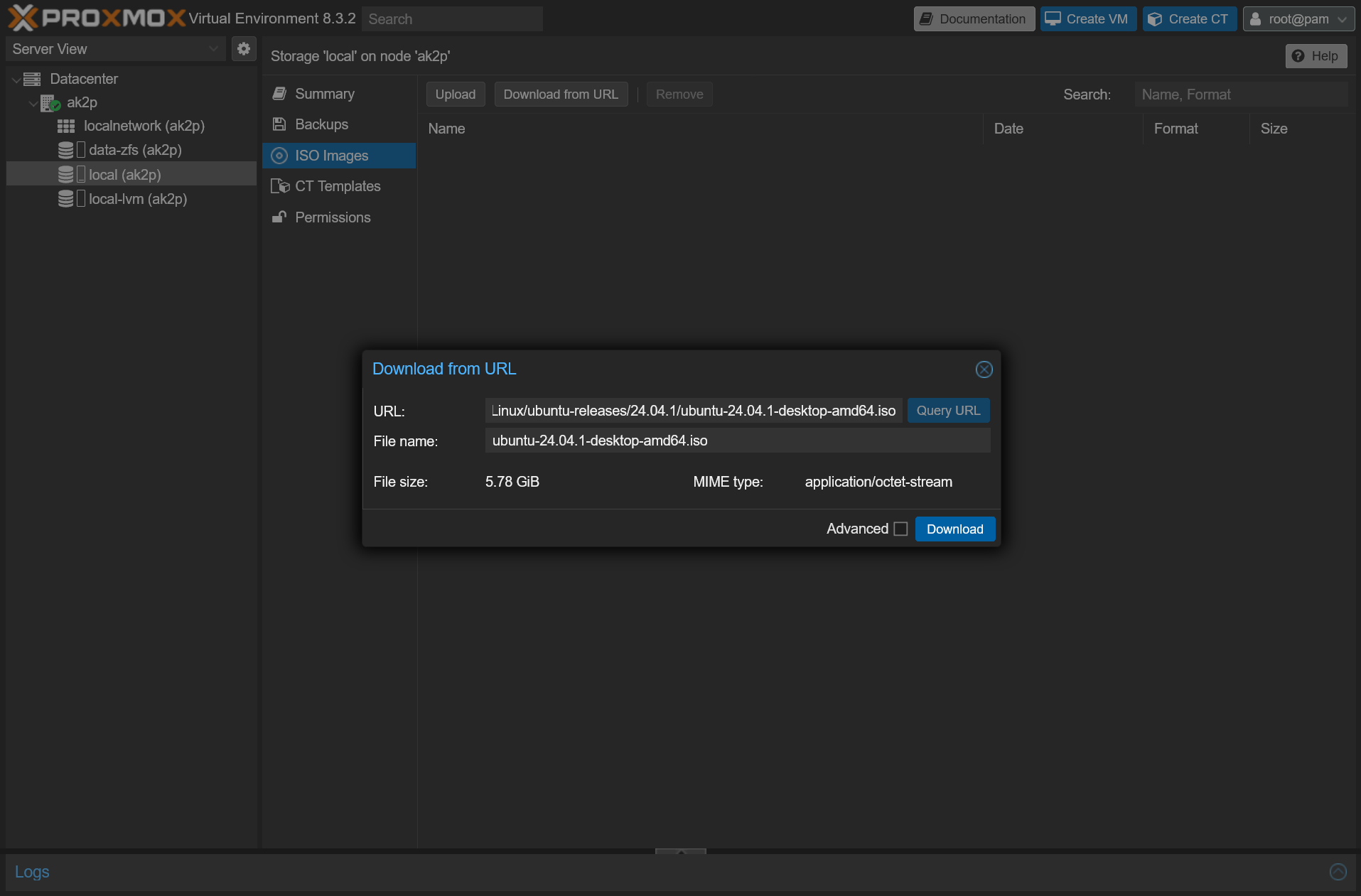Select the ISO Images tab
This screenshot has width=1361, height=896.
[339, 156]
